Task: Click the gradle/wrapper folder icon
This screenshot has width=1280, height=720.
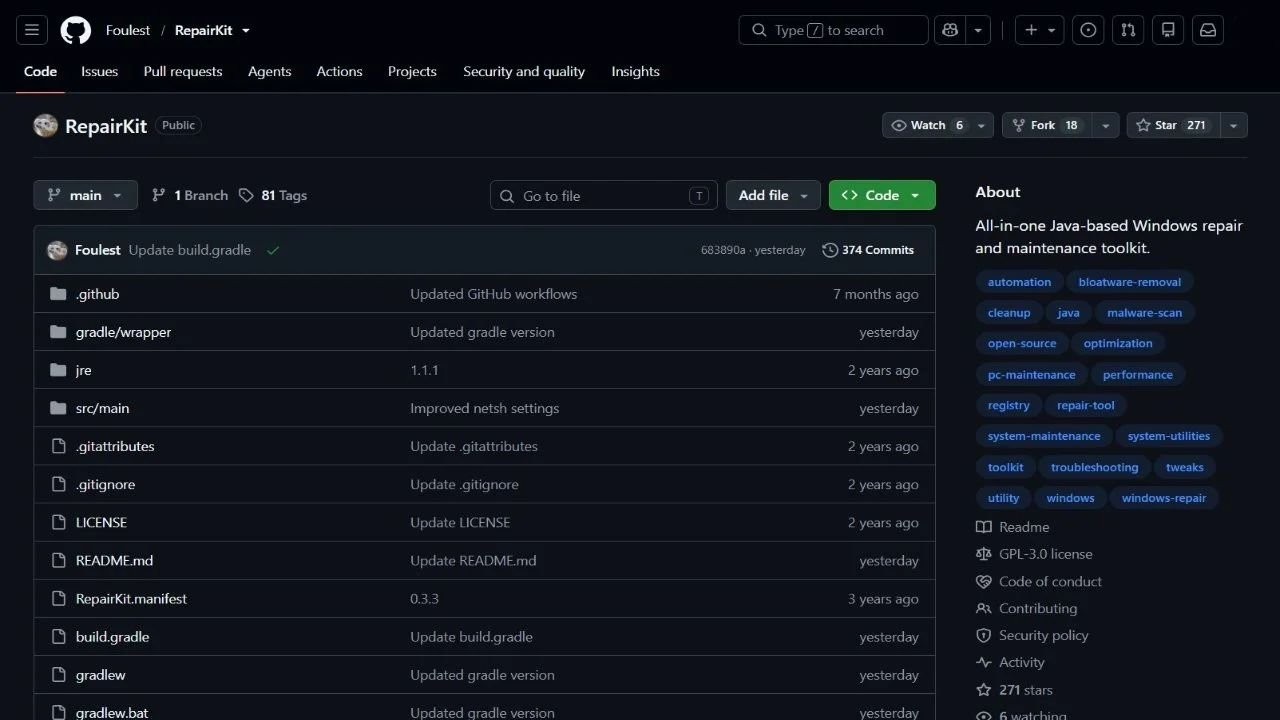Action: click(58, 332)
